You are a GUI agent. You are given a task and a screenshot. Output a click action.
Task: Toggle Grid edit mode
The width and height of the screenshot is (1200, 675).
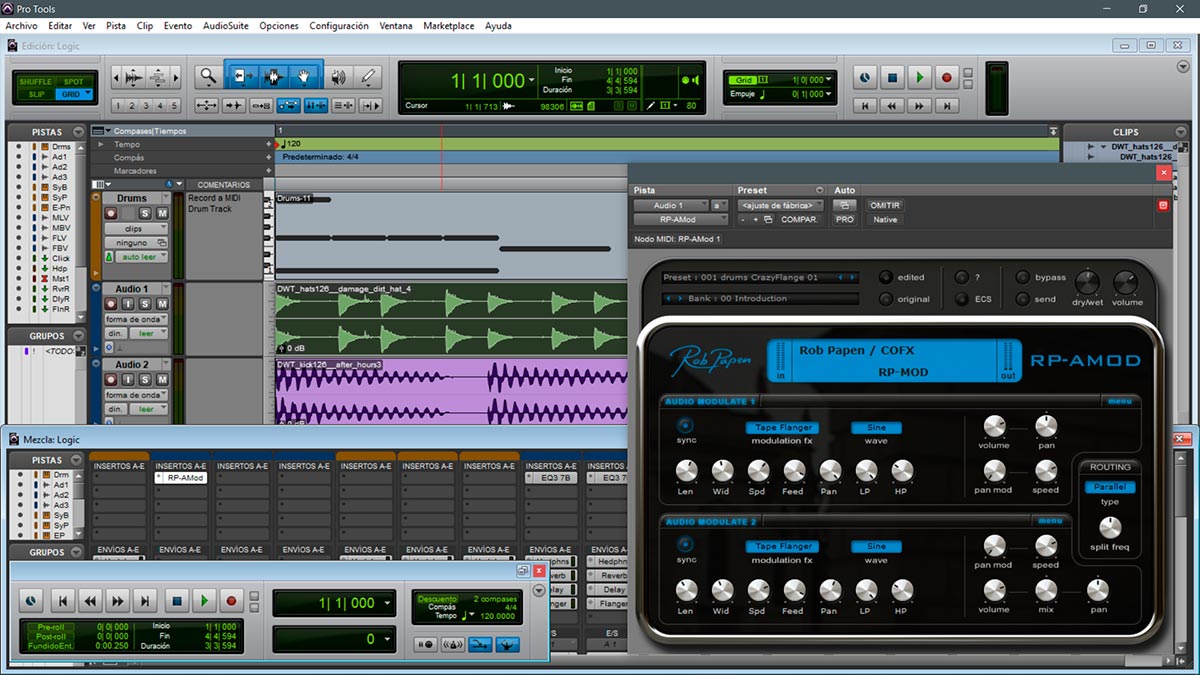[73, 94]
